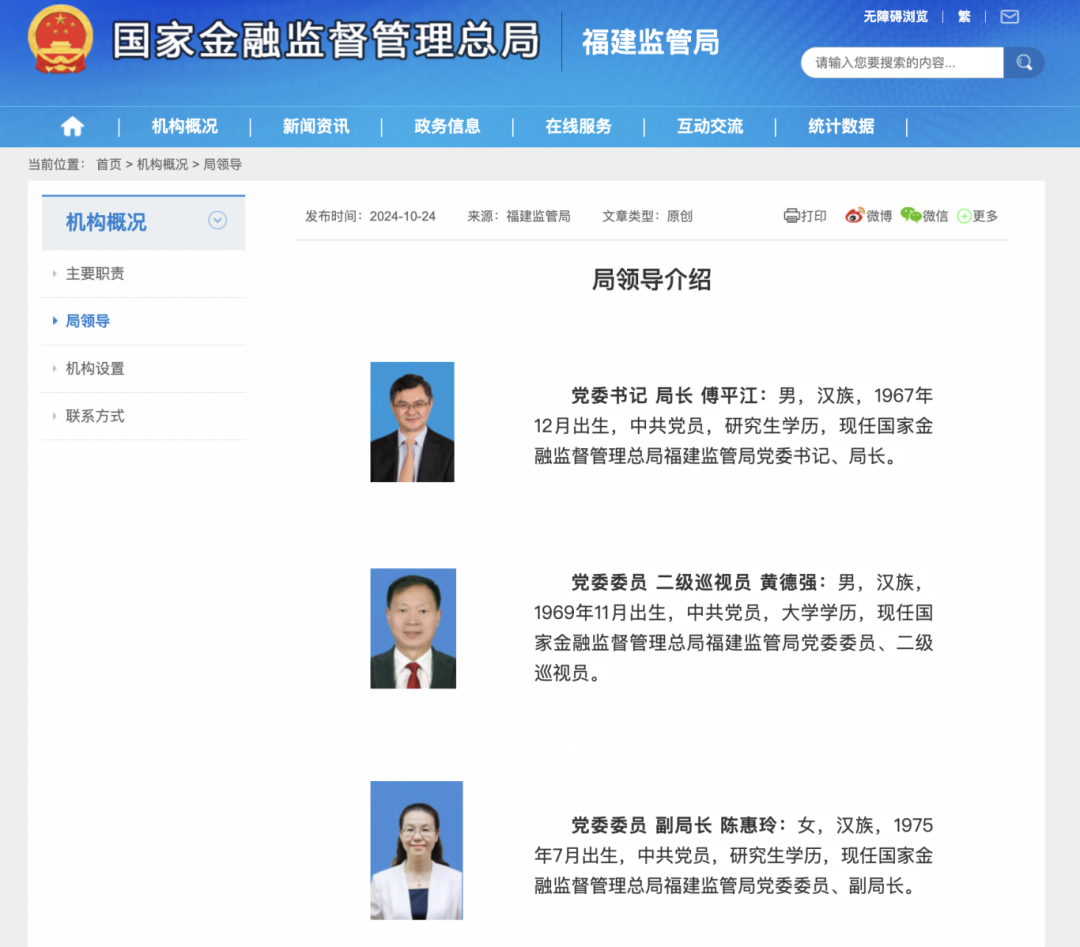Share the page via Weibo icon
The width and height of the screenshot is (1080, 947).
[854, 216]
